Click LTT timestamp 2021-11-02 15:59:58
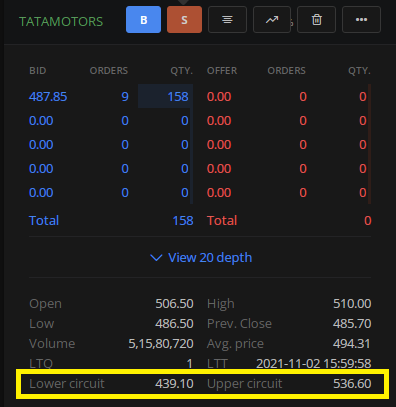 tap(314, 363)
